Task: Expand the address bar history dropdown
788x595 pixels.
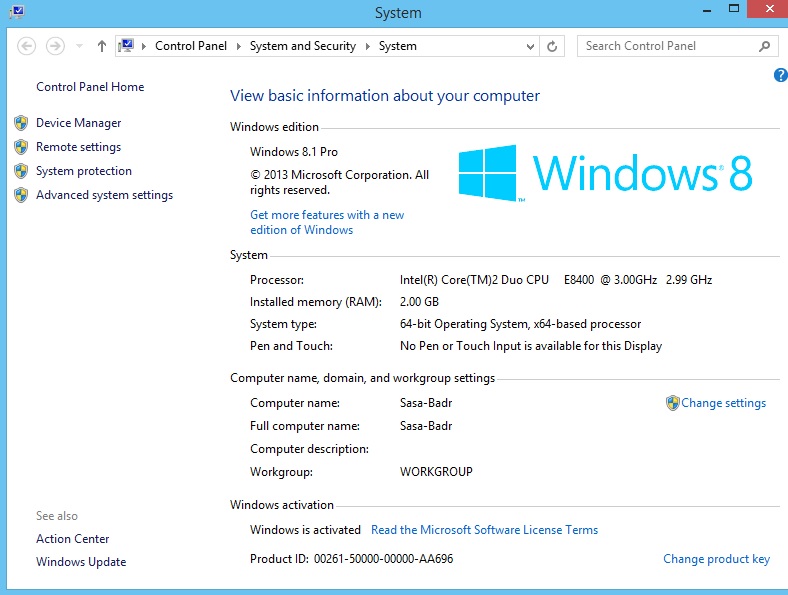Action: point(529,46)
